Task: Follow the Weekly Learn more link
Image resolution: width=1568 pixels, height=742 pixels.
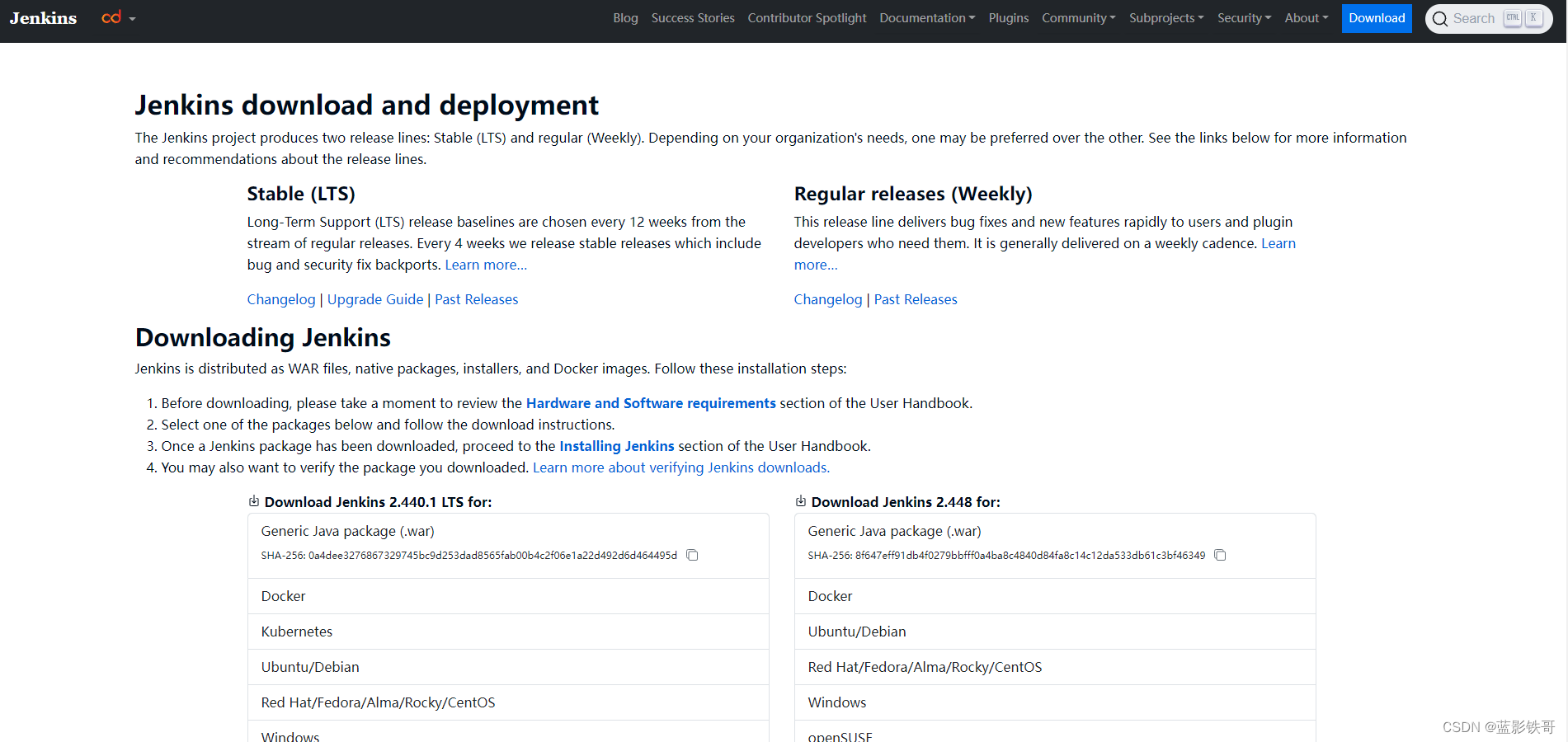Action: pos(1278,243)
